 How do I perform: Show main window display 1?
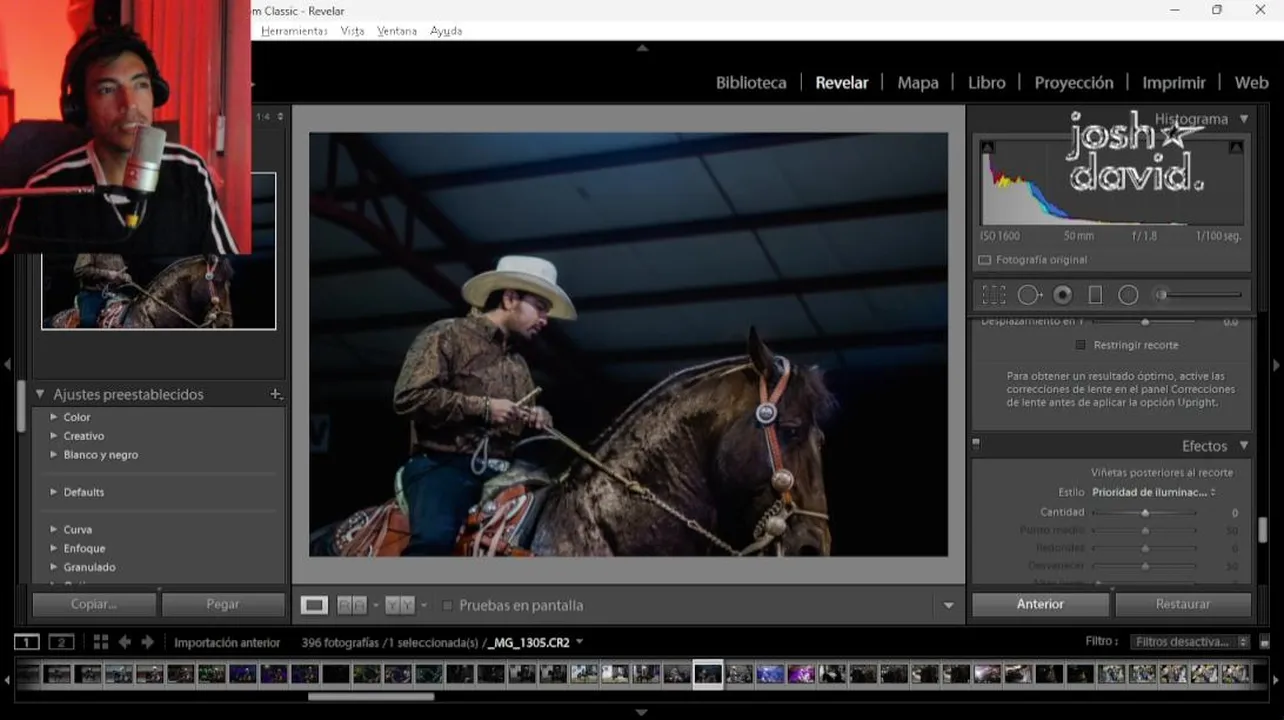coord(27,642)
